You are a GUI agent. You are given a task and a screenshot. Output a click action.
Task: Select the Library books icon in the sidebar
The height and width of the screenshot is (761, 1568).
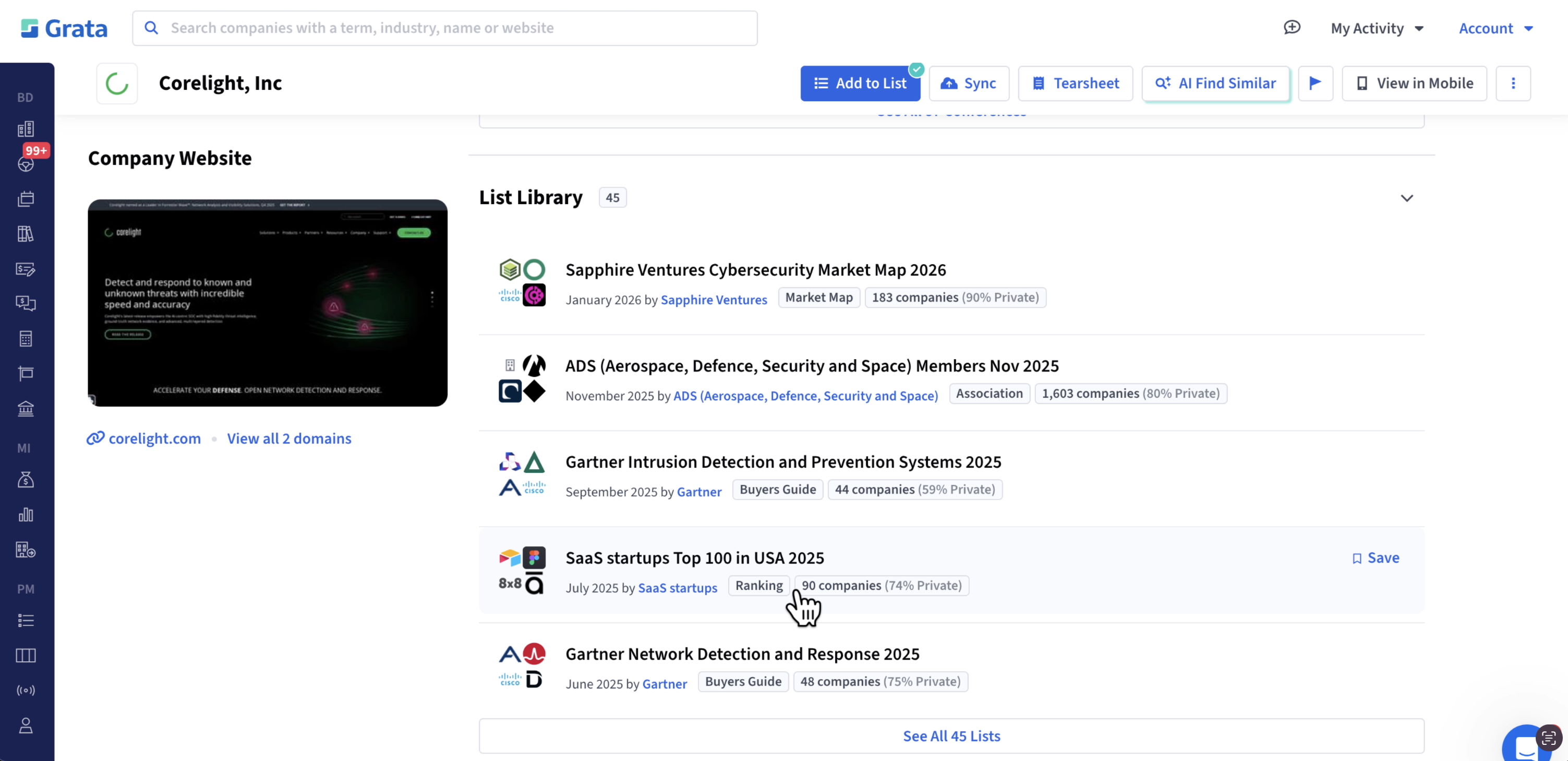[26, 234]
